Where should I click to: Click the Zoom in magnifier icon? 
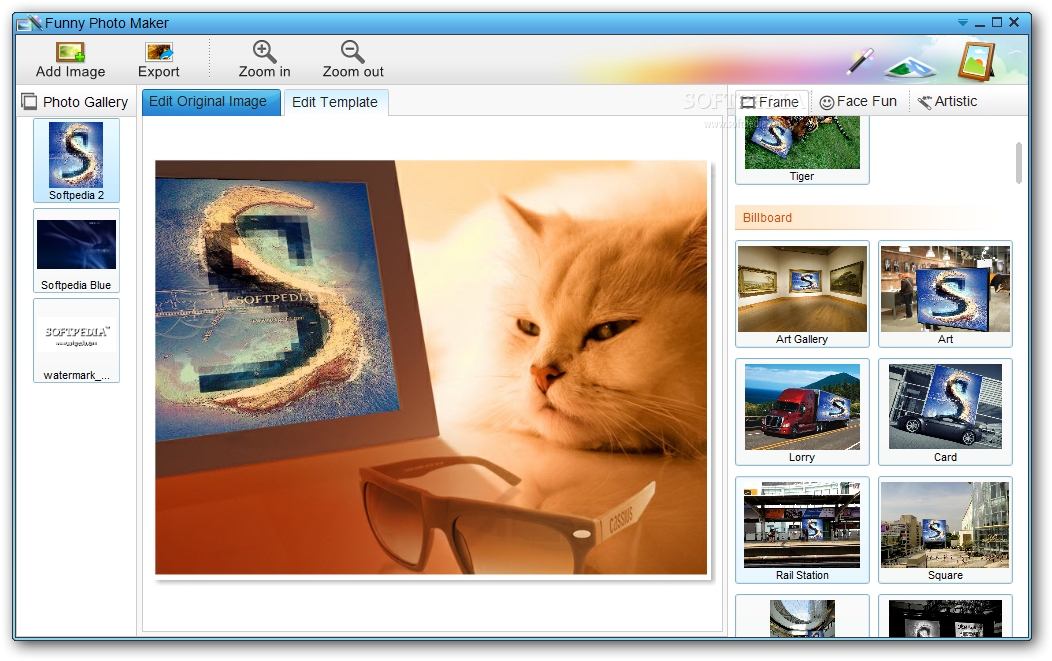pos(264,51)
